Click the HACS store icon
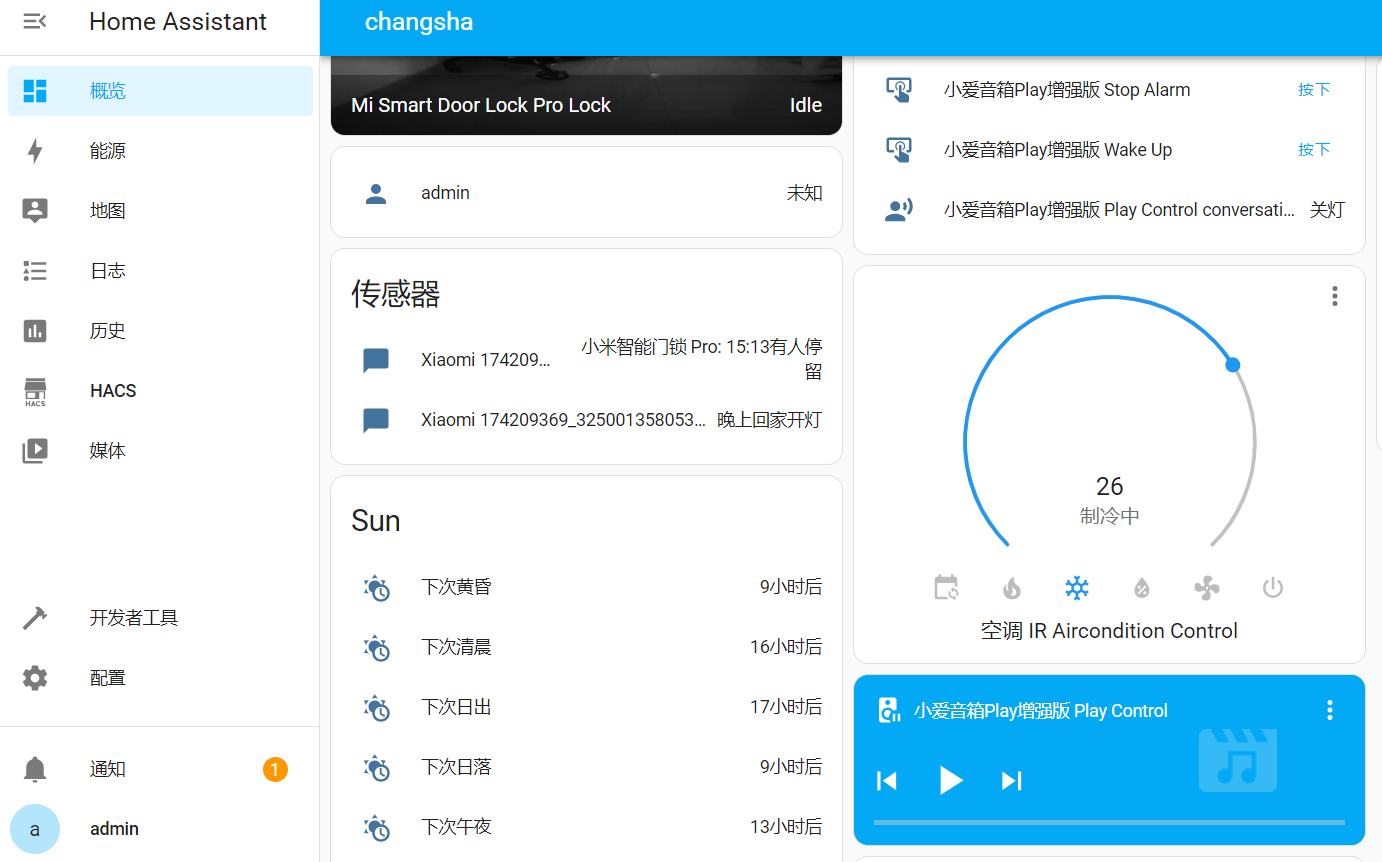Image resolution: width=1382 pixels, height=862 pixels. pos(35,391)
